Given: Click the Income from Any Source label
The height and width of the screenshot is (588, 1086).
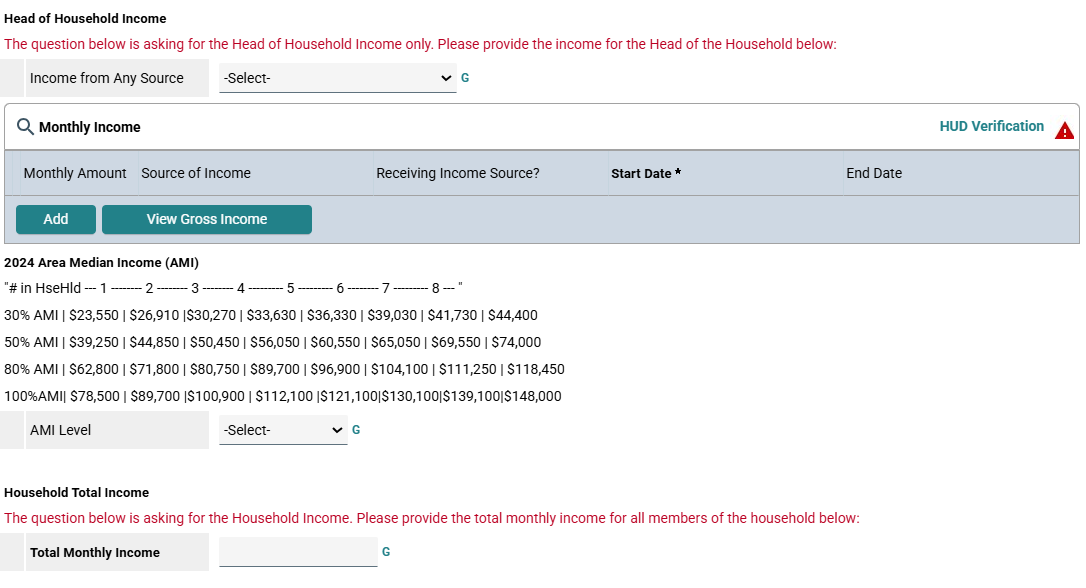Looking at the screenshot, I should (107, 78).
